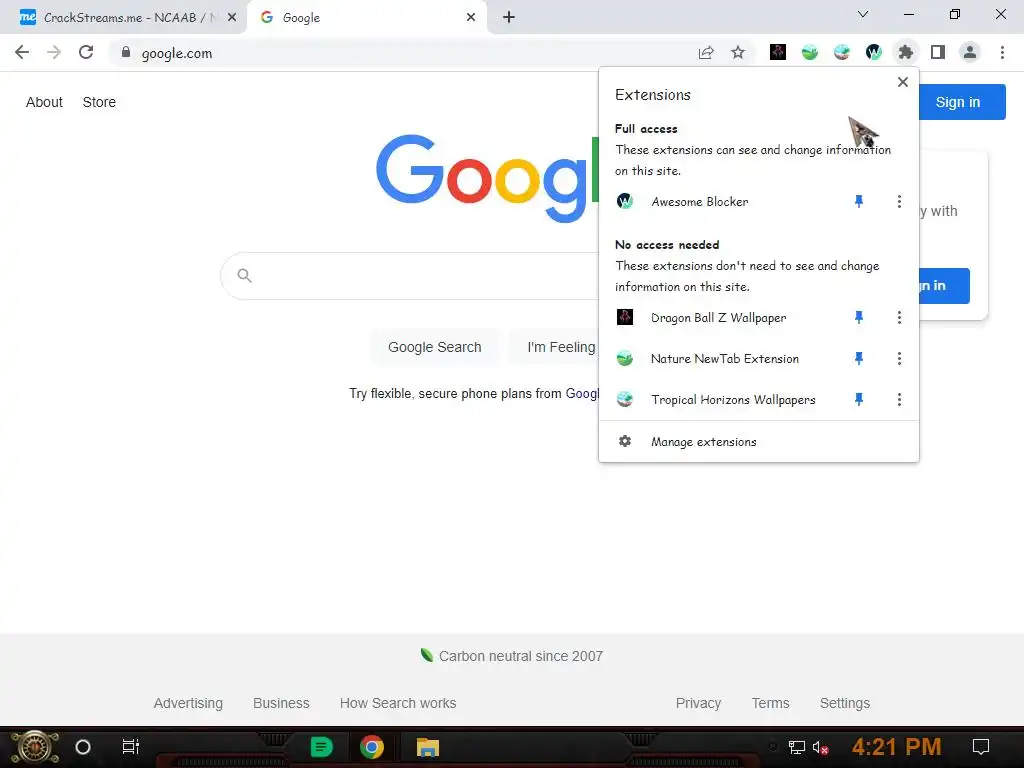Screen dimensions: 1024x768
Task: Select Tropical Horizons Wallpapers entry
Action: (725, 399)
